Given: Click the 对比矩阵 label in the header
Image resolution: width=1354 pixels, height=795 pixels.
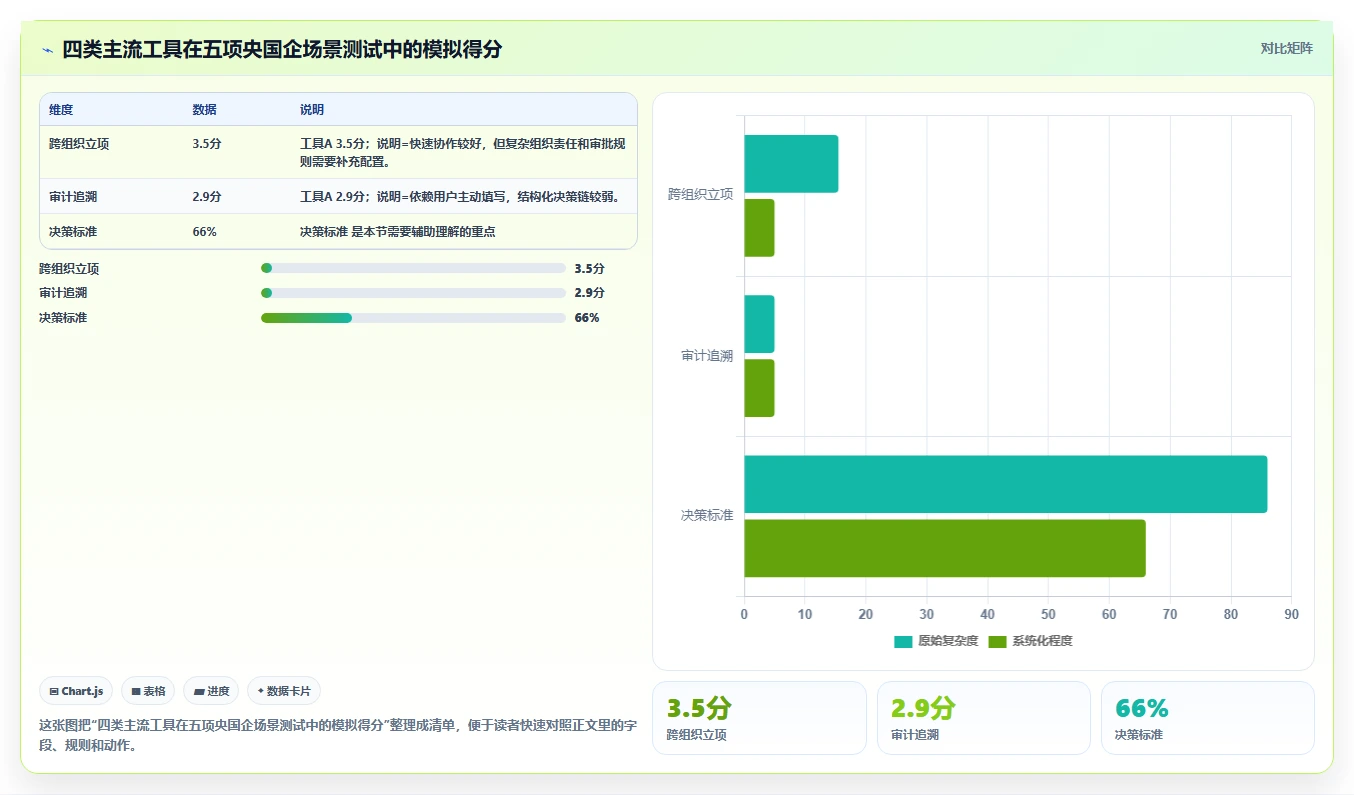Looking at the screenshot, I should click(1286, 48).
